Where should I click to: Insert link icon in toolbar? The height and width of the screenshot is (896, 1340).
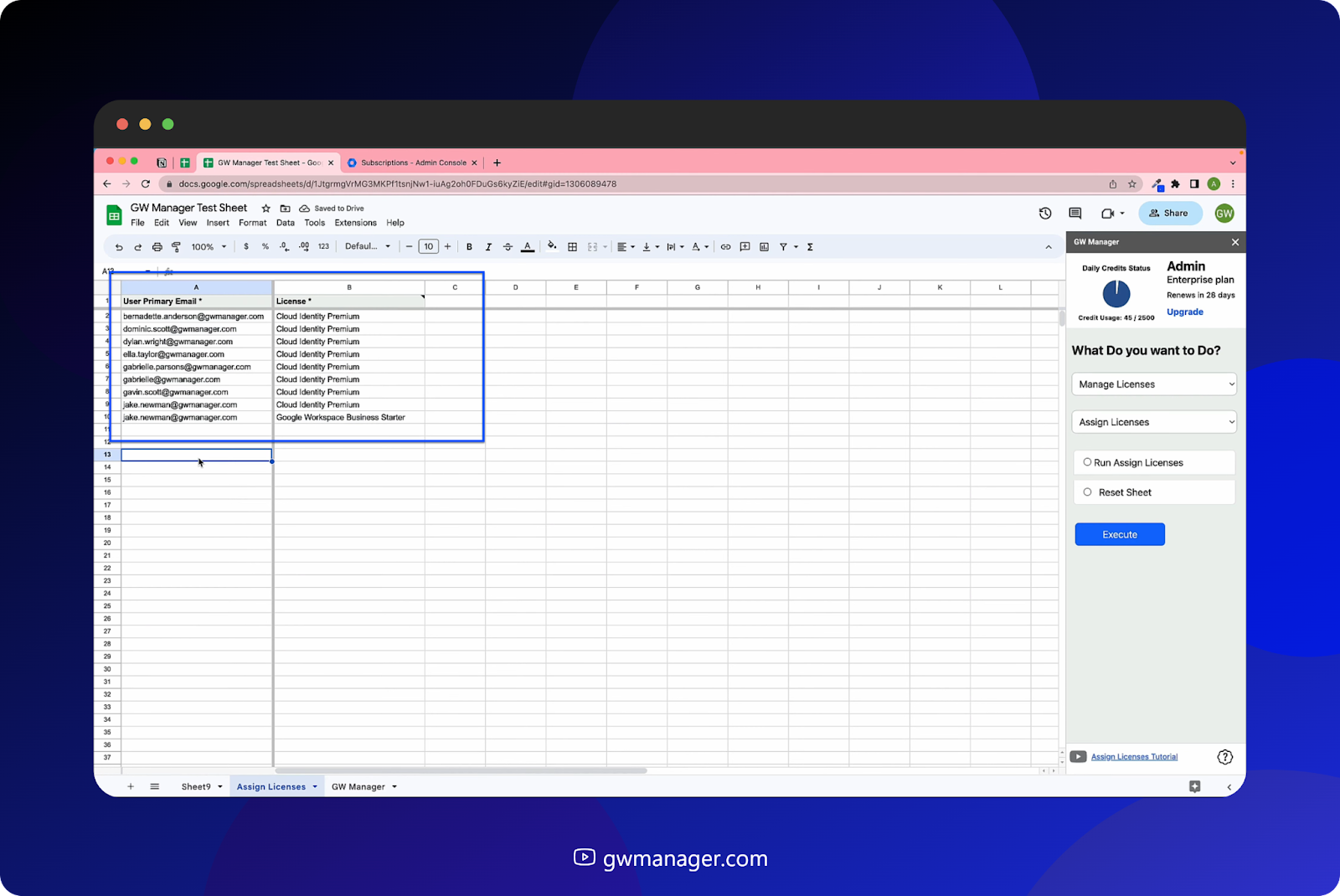(725, 247)
